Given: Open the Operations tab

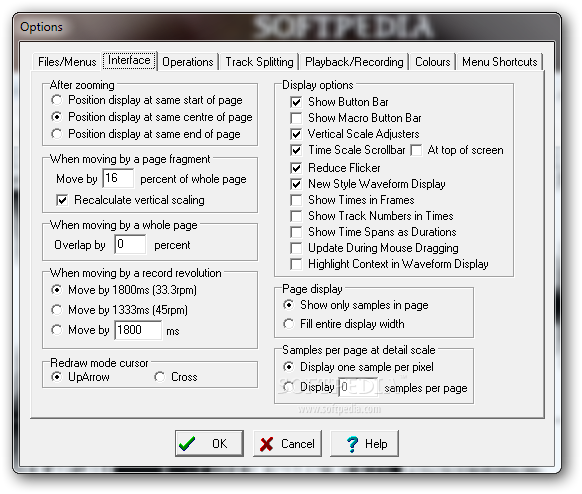Looking at the screenshot, I should (188, 62).
